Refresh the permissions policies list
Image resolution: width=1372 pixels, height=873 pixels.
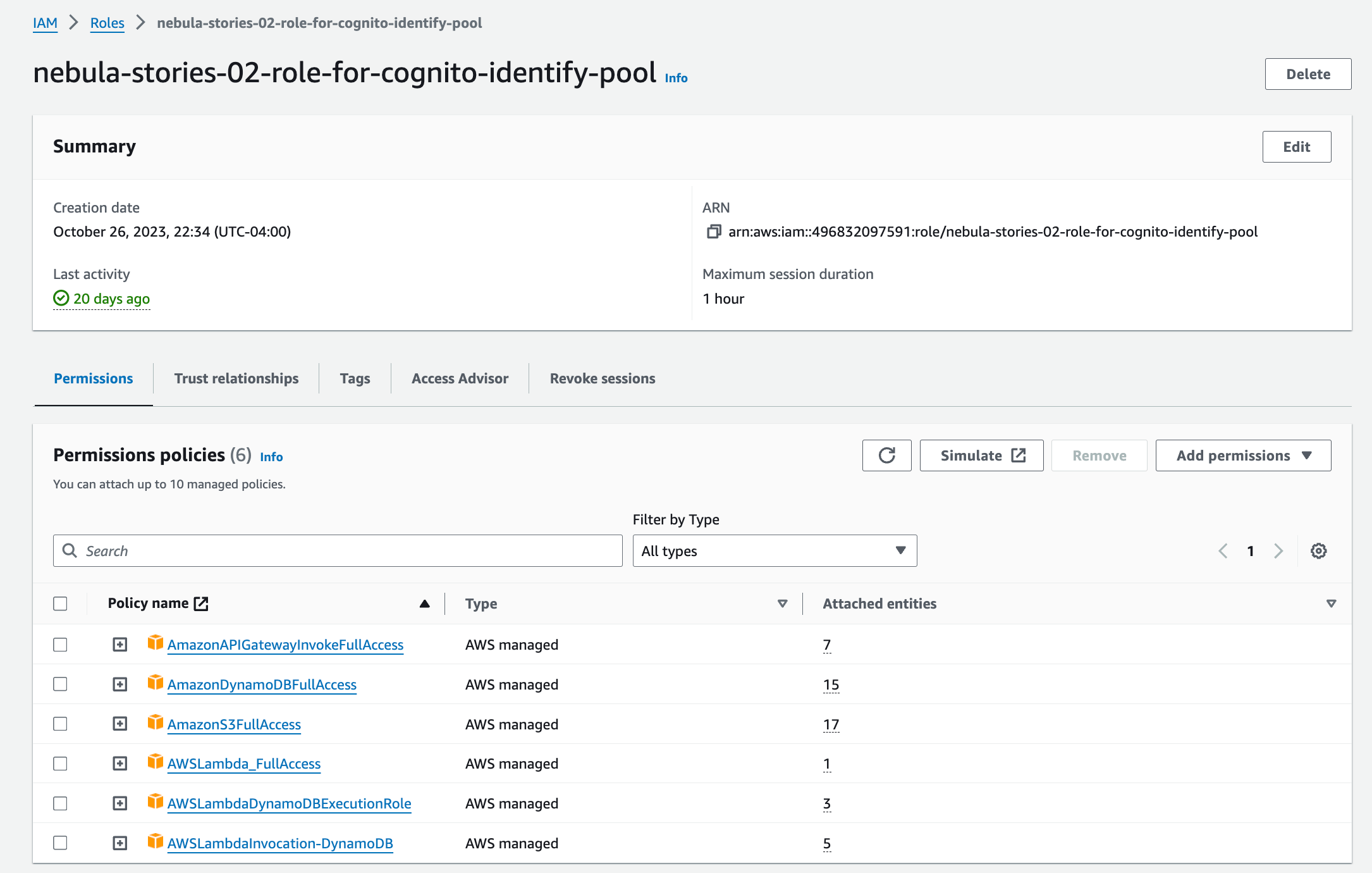tap(886, 455)
